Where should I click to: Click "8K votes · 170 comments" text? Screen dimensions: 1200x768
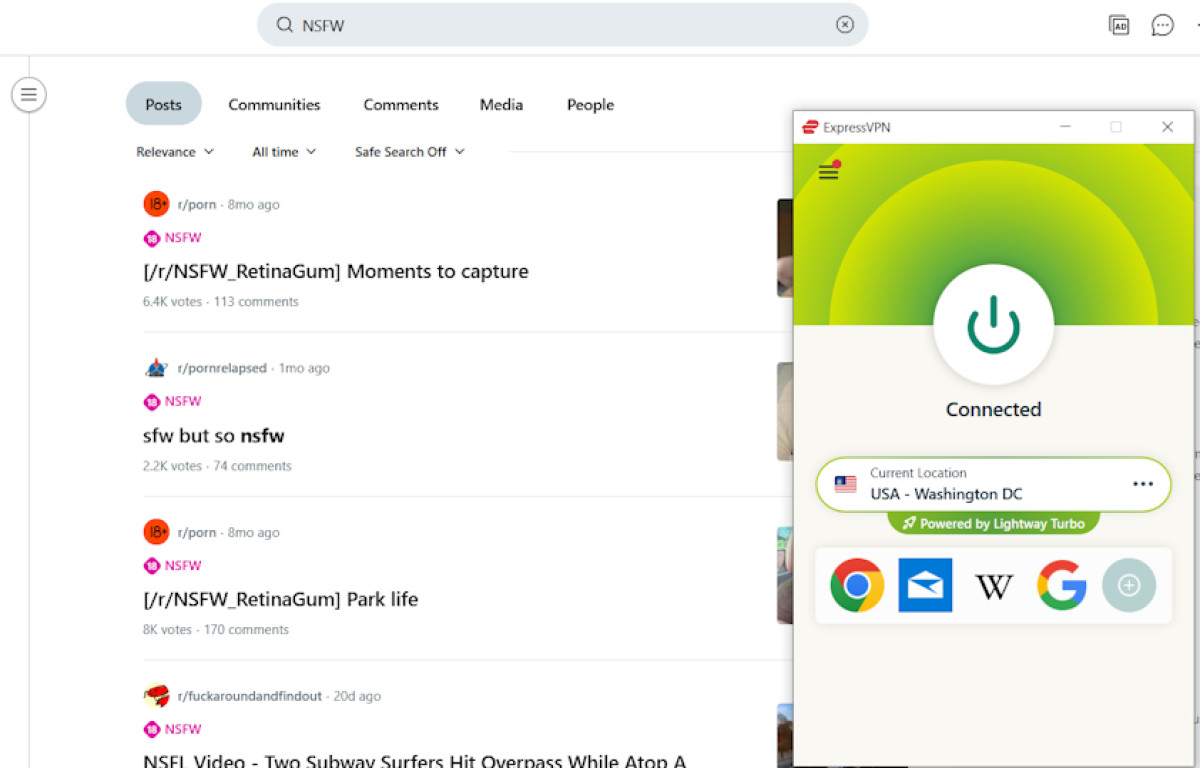216,630
